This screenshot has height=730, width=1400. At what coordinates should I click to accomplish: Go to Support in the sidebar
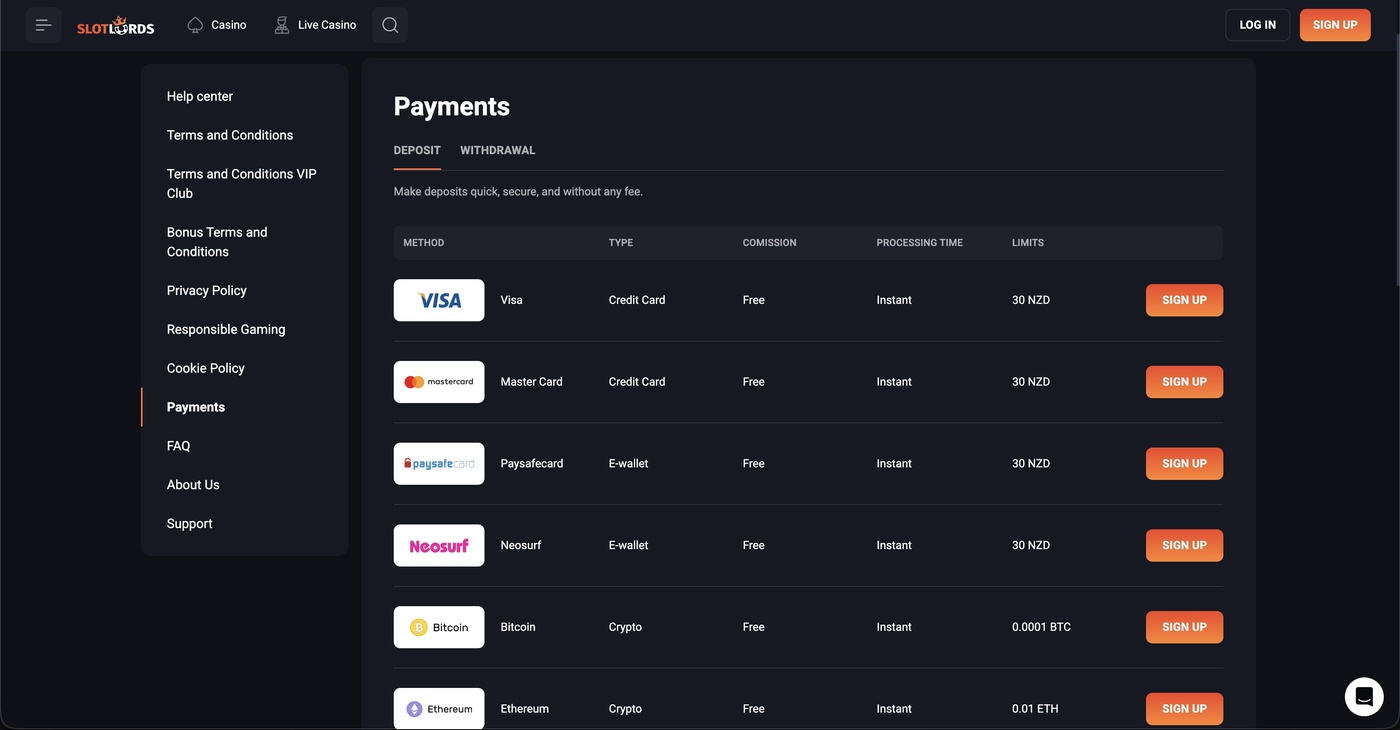(x=190, y=524)
